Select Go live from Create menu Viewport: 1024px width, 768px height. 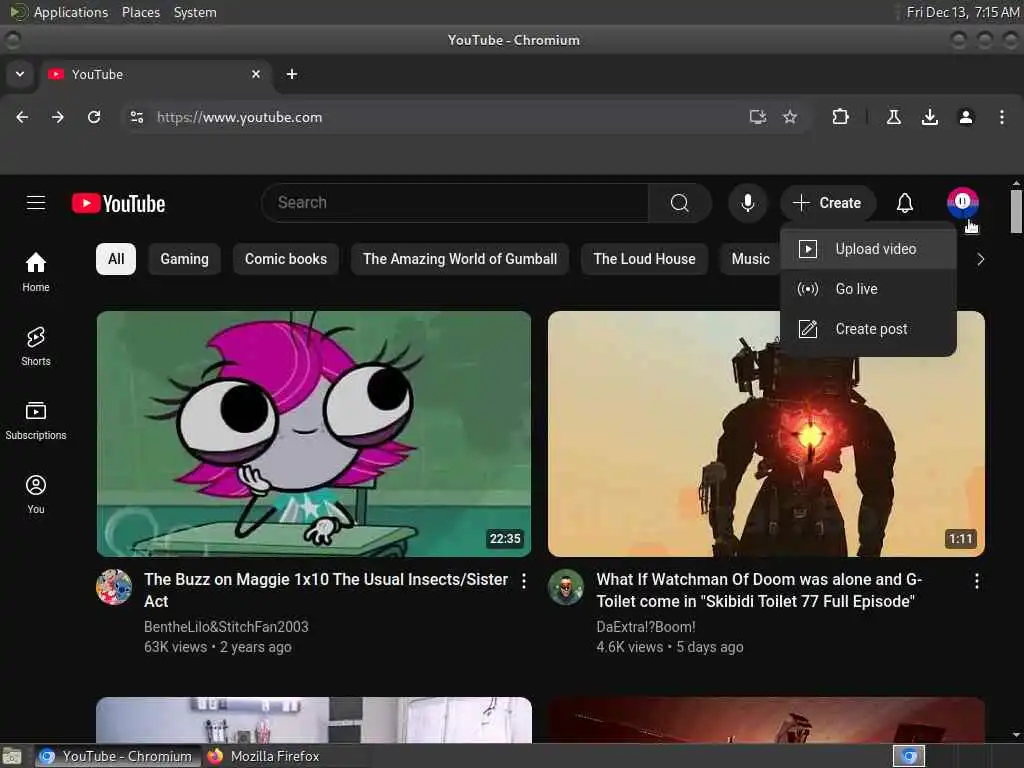[x=868, y=289]
